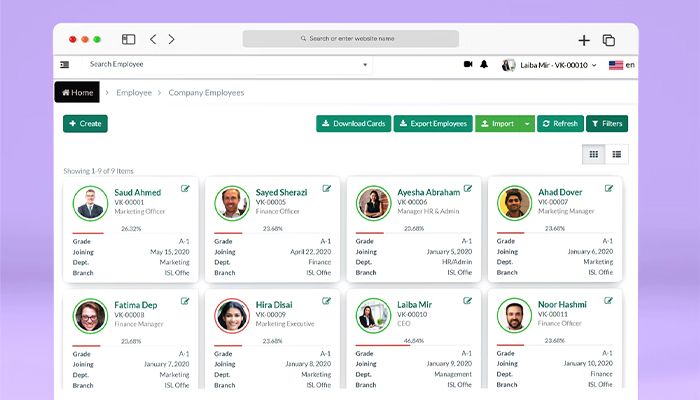This screenshot has width=700, height=400.
Task: Show the browser tab overview icon
Action: point(608,40)
